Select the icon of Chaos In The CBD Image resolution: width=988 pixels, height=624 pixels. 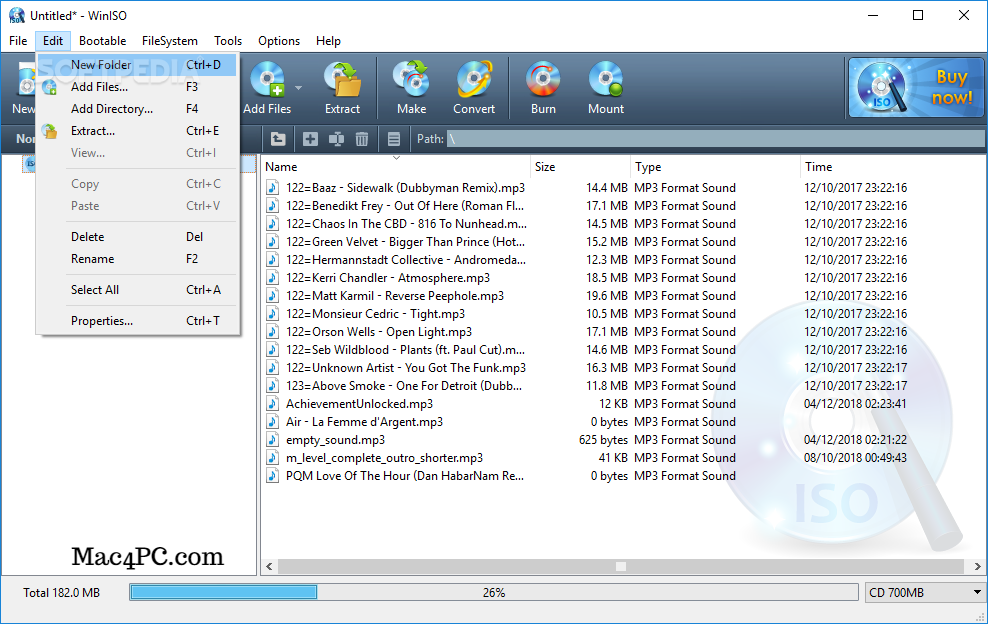click(x=272, y=224)
